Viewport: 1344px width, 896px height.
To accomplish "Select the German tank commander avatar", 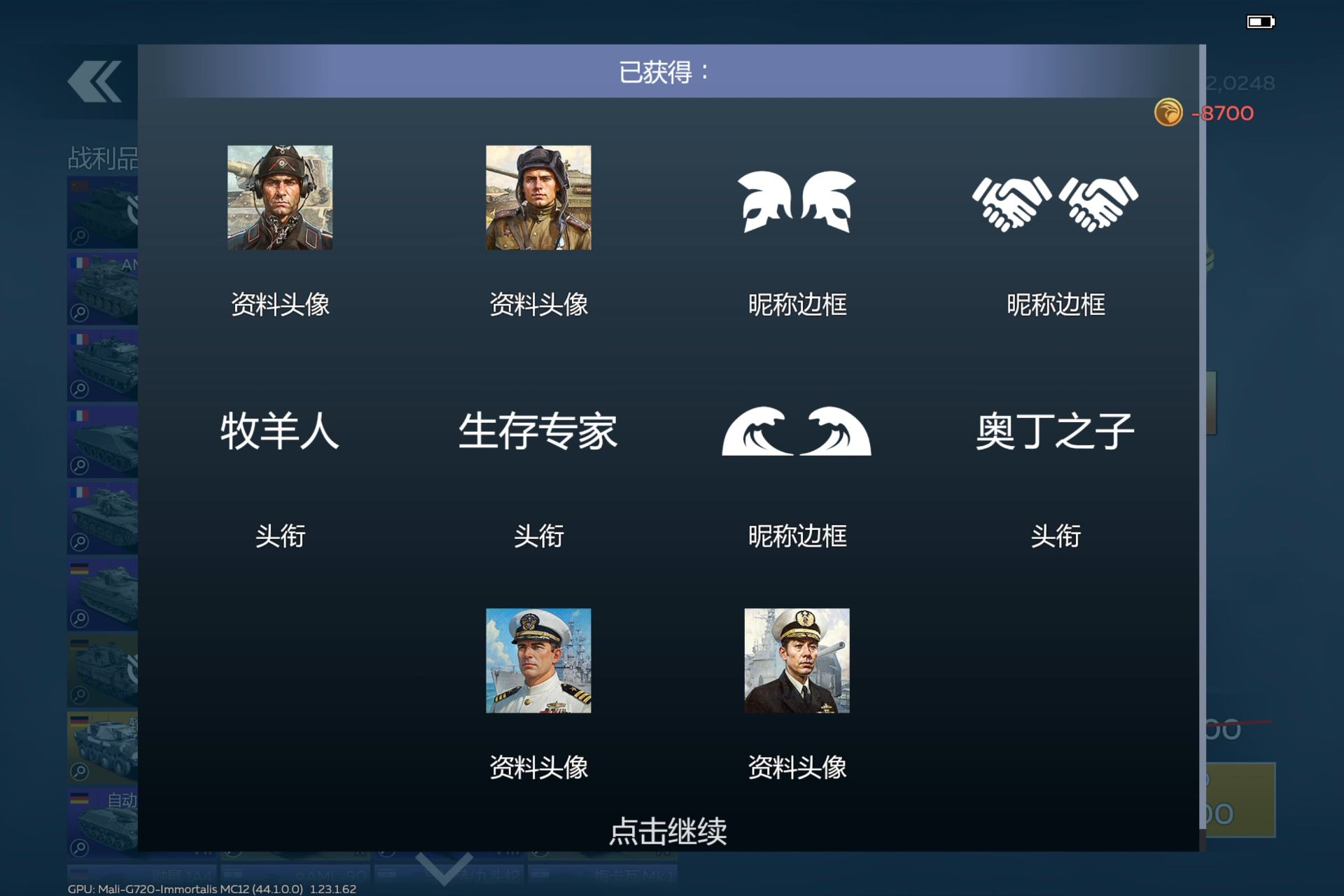I will [280, 197].
